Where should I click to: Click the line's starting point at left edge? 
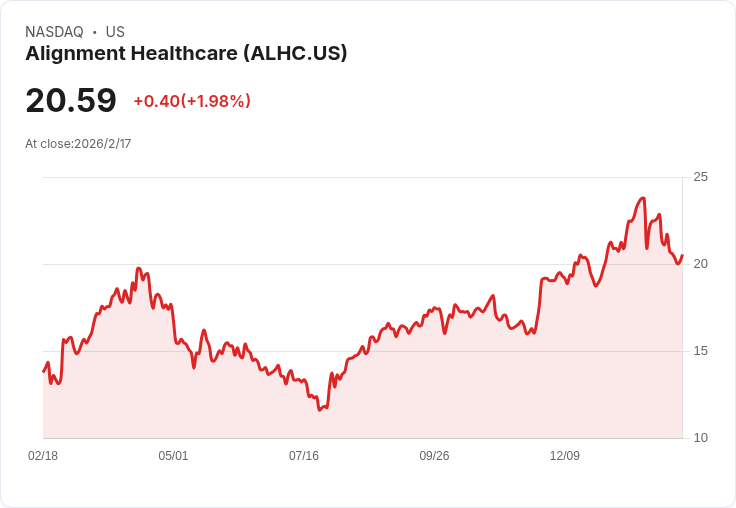(x=44, y=371)
